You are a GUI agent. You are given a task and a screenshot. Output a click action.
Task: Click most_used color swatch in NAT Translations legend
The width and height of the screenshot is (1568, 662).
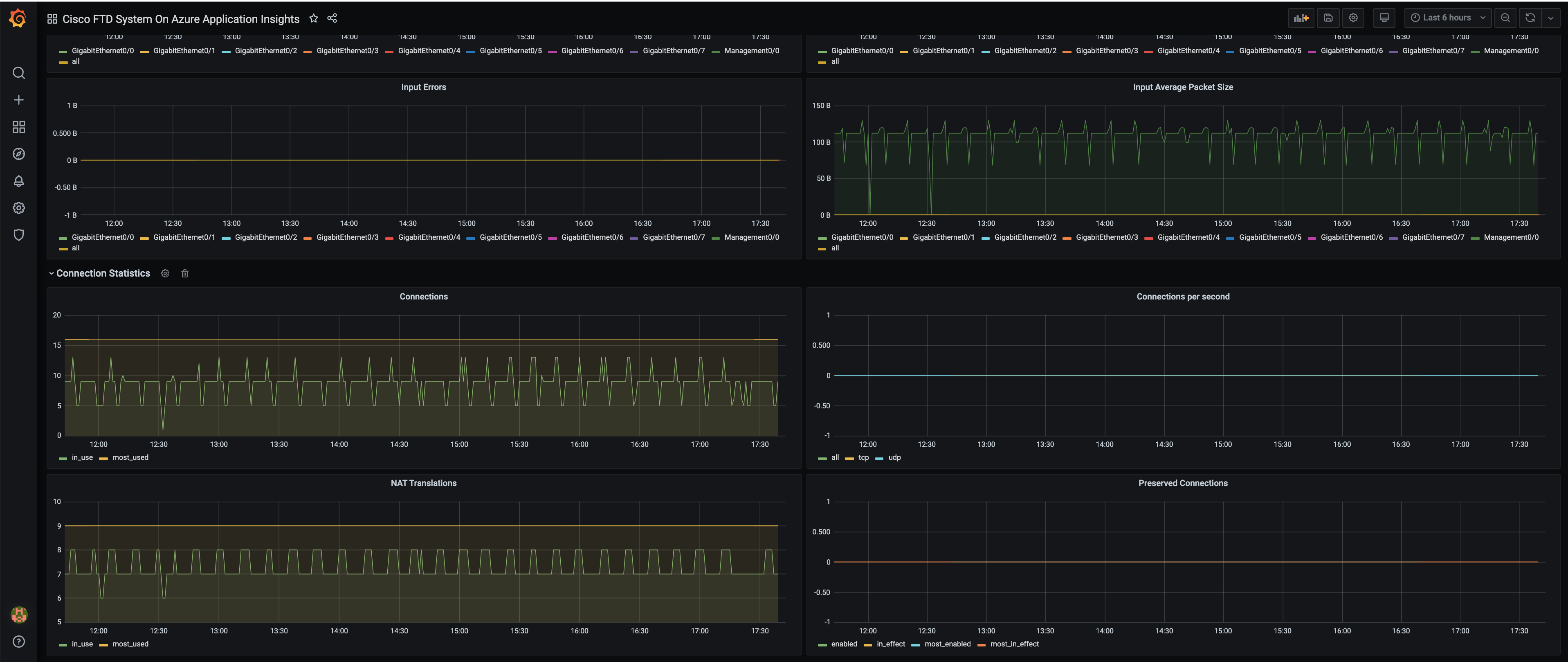pos(103,644)
